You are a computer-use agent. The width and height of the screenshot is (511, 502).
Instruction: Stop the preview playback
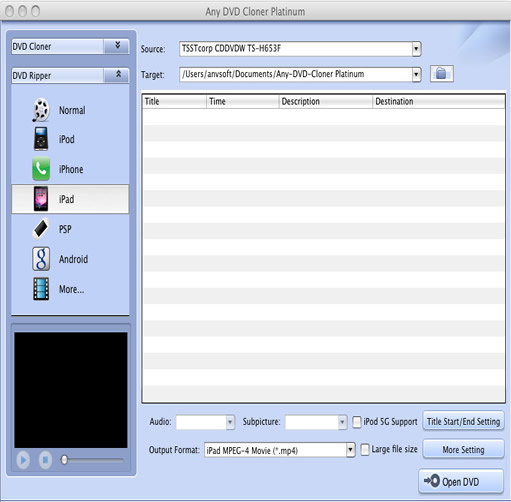point(45,460)
